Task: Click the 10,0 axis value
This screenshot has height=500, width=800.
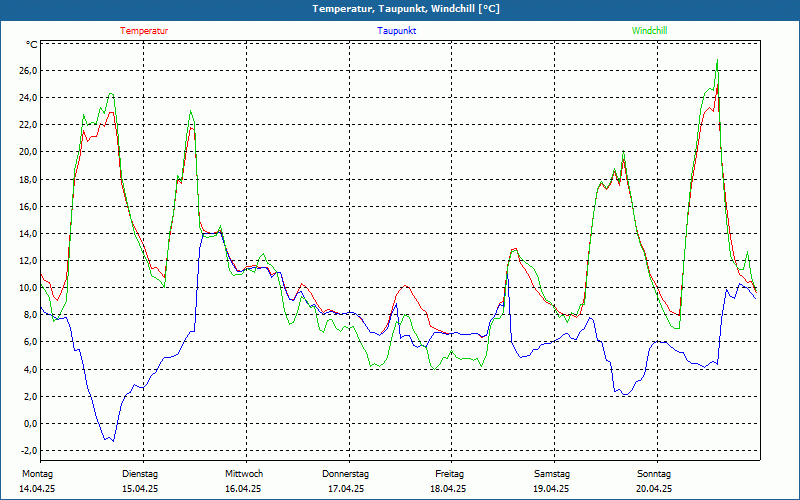Action: click(28, 287)
